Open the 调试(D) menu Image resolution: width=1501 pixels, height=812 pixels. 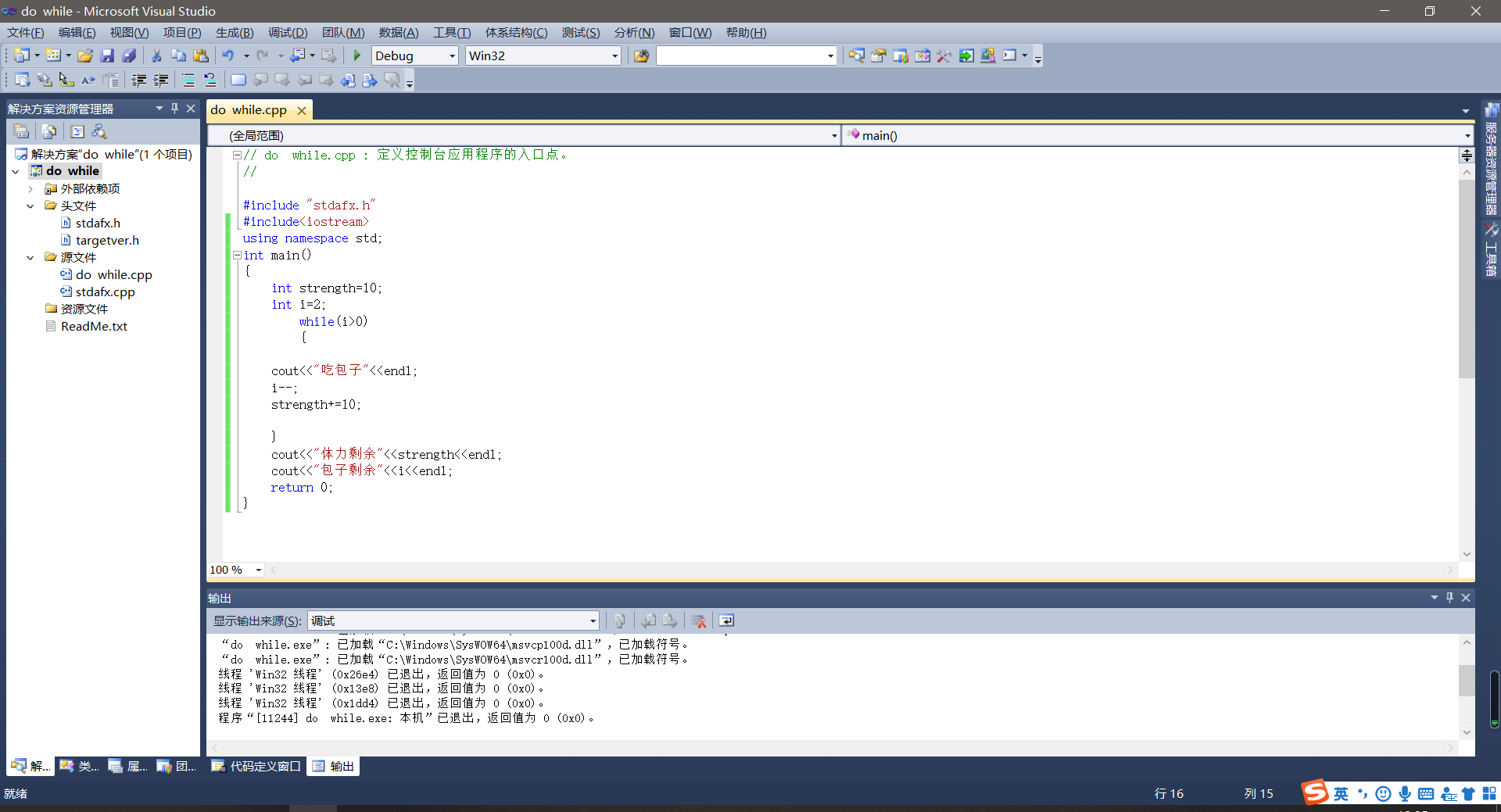288,32
